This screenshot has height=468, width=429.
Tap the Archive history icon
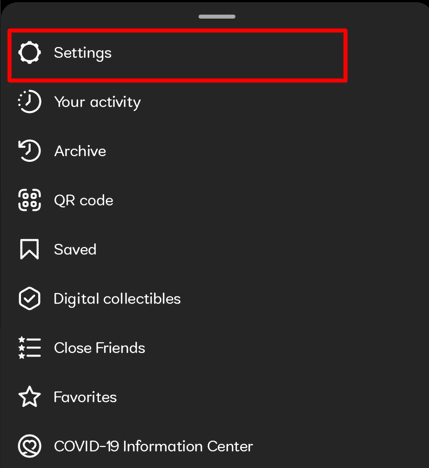[x=30, y=151]
